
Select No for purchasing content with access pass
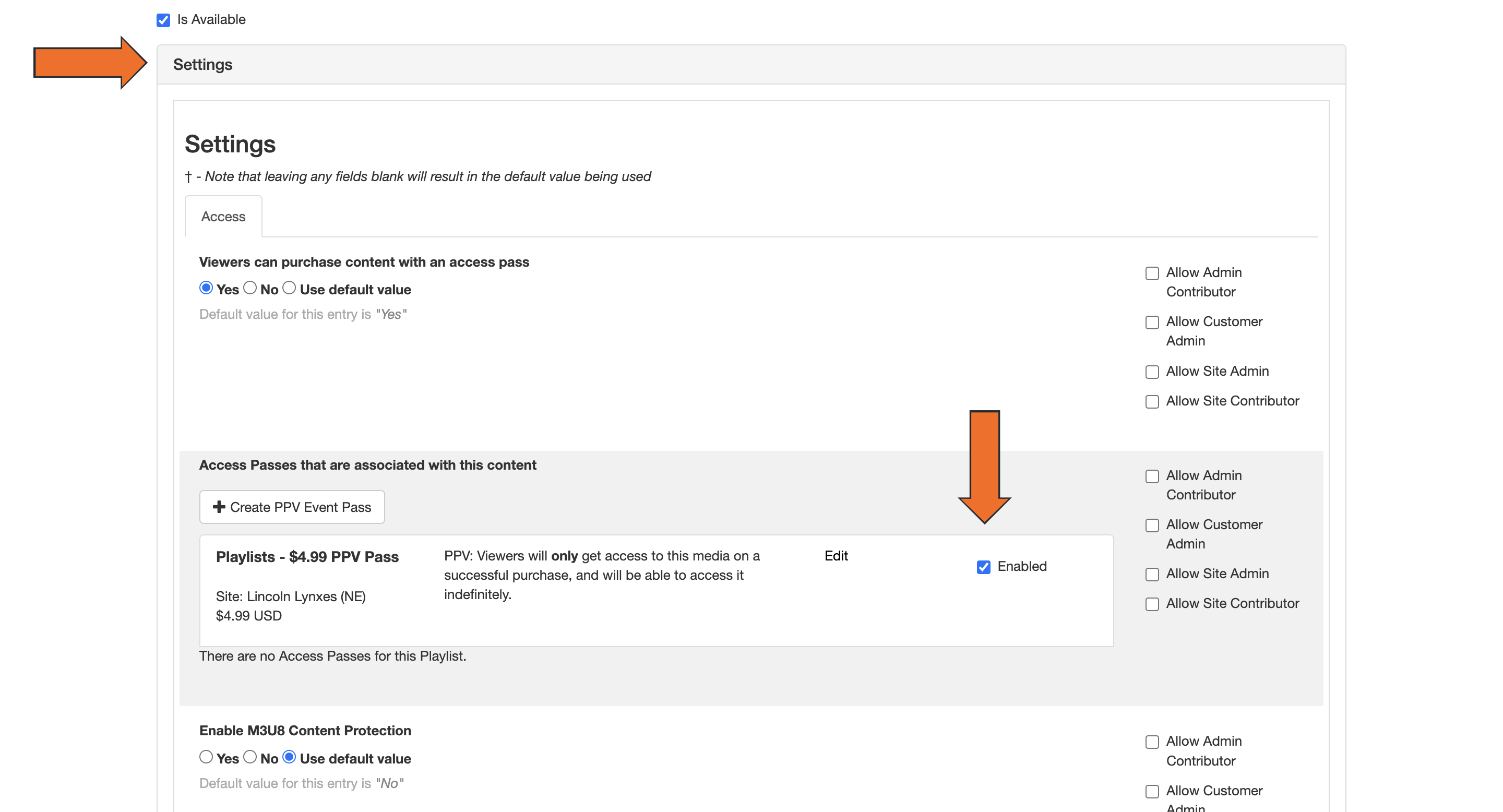click(250, 288)
